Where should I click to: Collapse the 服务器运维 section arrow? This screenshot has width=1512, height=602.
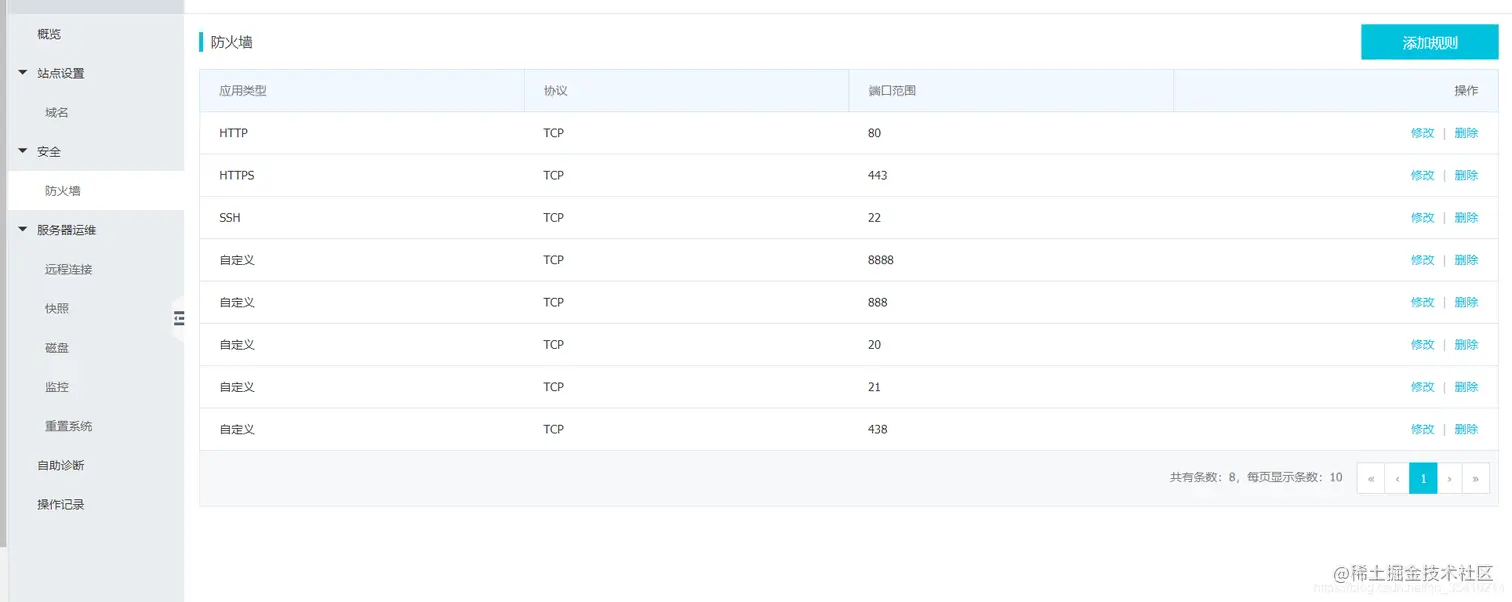23,230
